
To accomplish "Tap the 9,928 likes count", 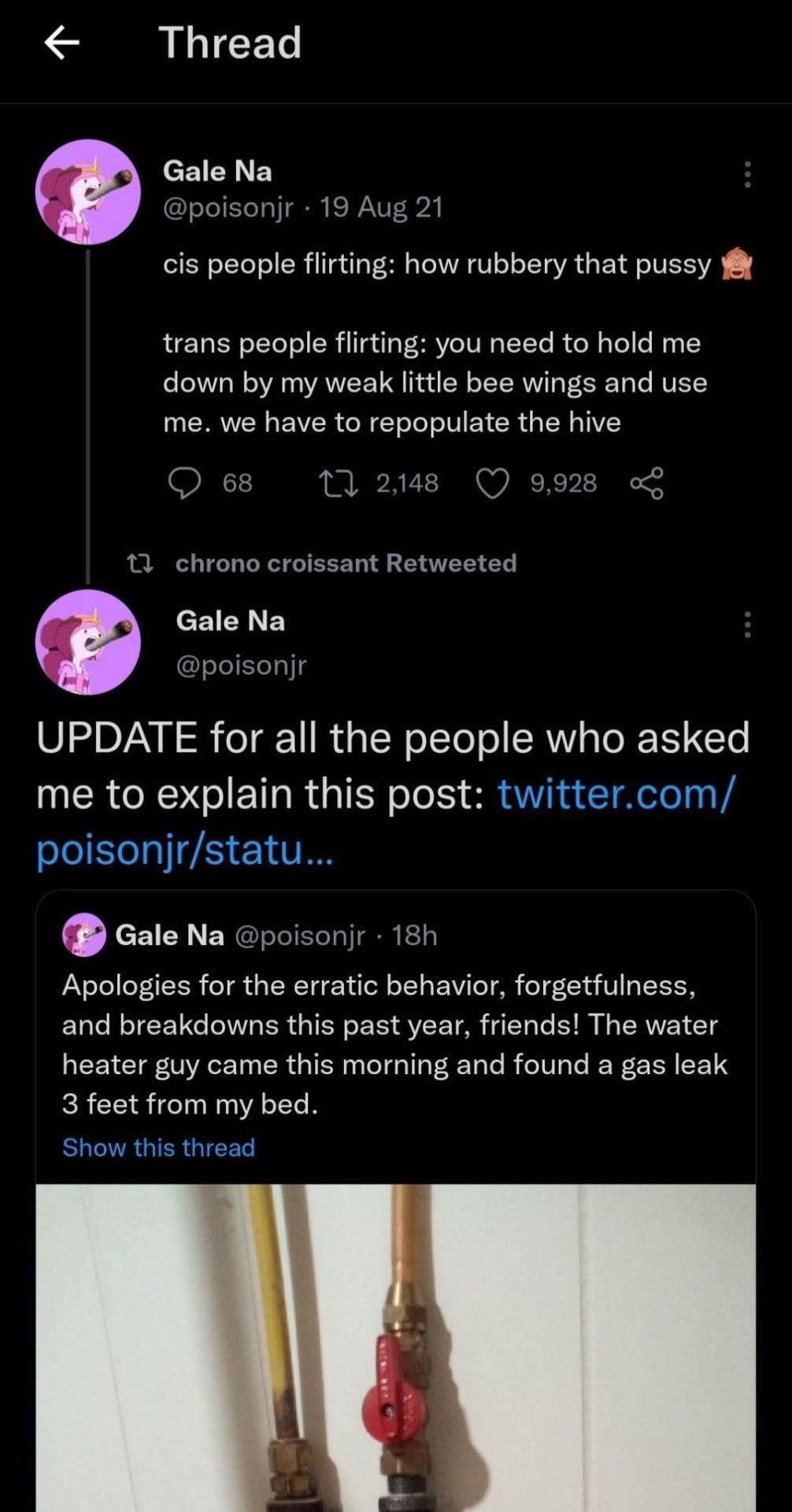I will click(563, 483).
